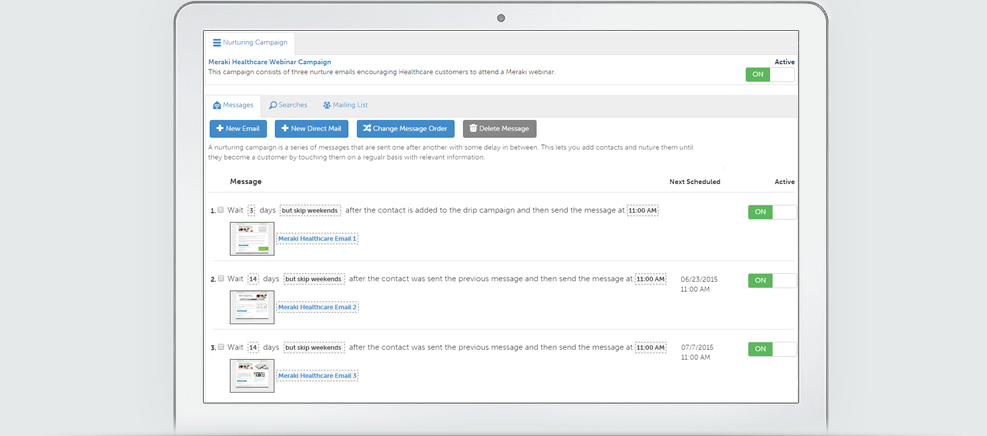Image resolution: width=987 pixels, height=436 pixels.
Task: Click the Nurturing Campaign hamburger menu icon
Action: [216, 43]
